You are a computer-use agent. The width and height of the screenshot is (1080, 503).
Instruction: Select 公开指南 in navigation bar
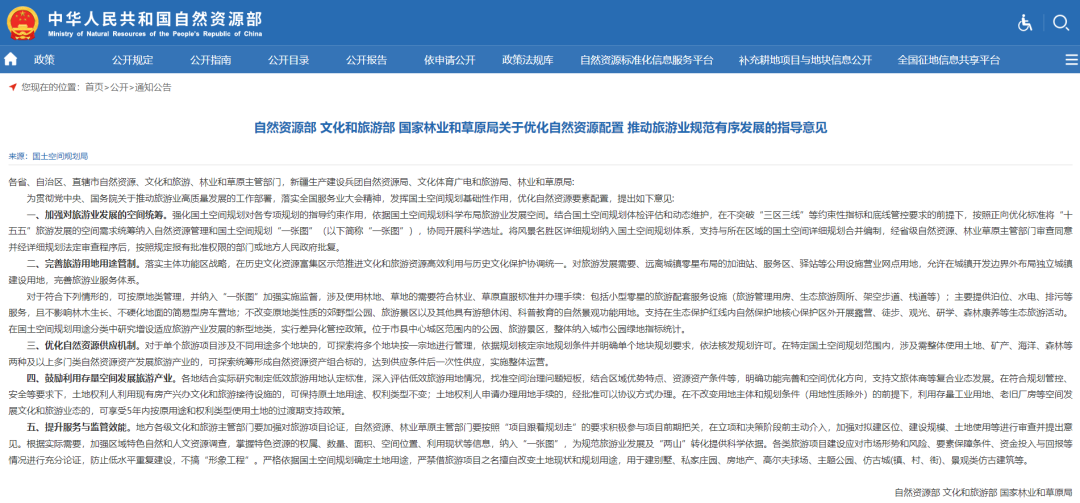[x=211, y=60]
